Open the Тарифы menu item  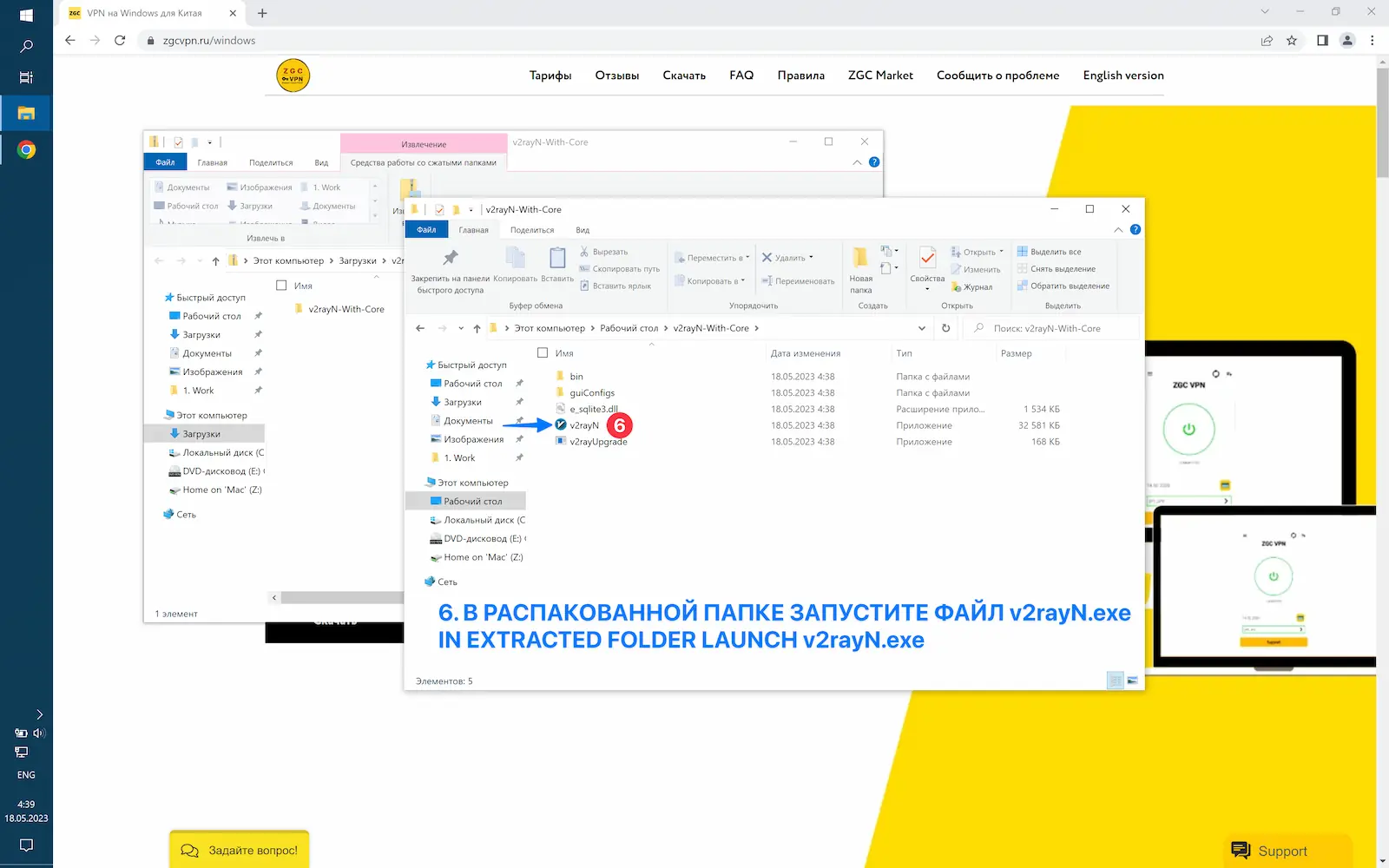(550, 76)
